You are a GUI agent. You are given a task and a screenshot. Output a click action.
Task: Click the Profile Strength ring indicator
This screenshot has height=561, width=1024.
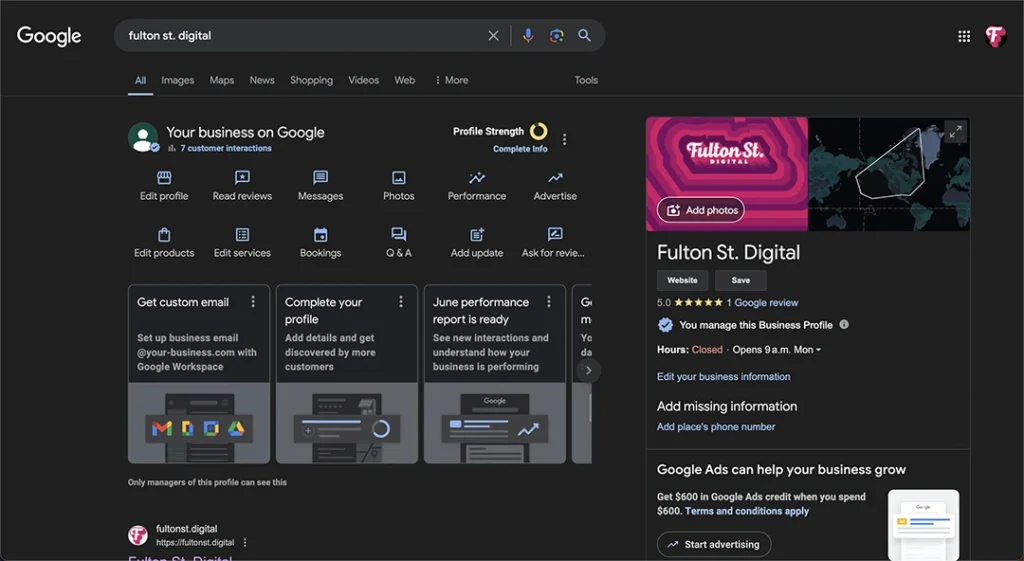pyautogui.click(x=538, y=131)
